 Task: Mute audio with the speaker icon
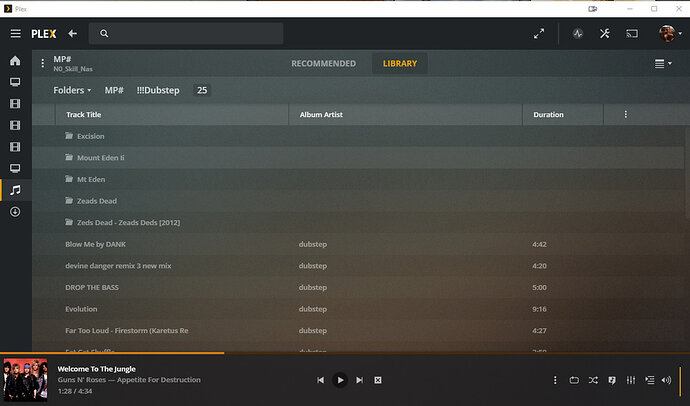point(666,380)
